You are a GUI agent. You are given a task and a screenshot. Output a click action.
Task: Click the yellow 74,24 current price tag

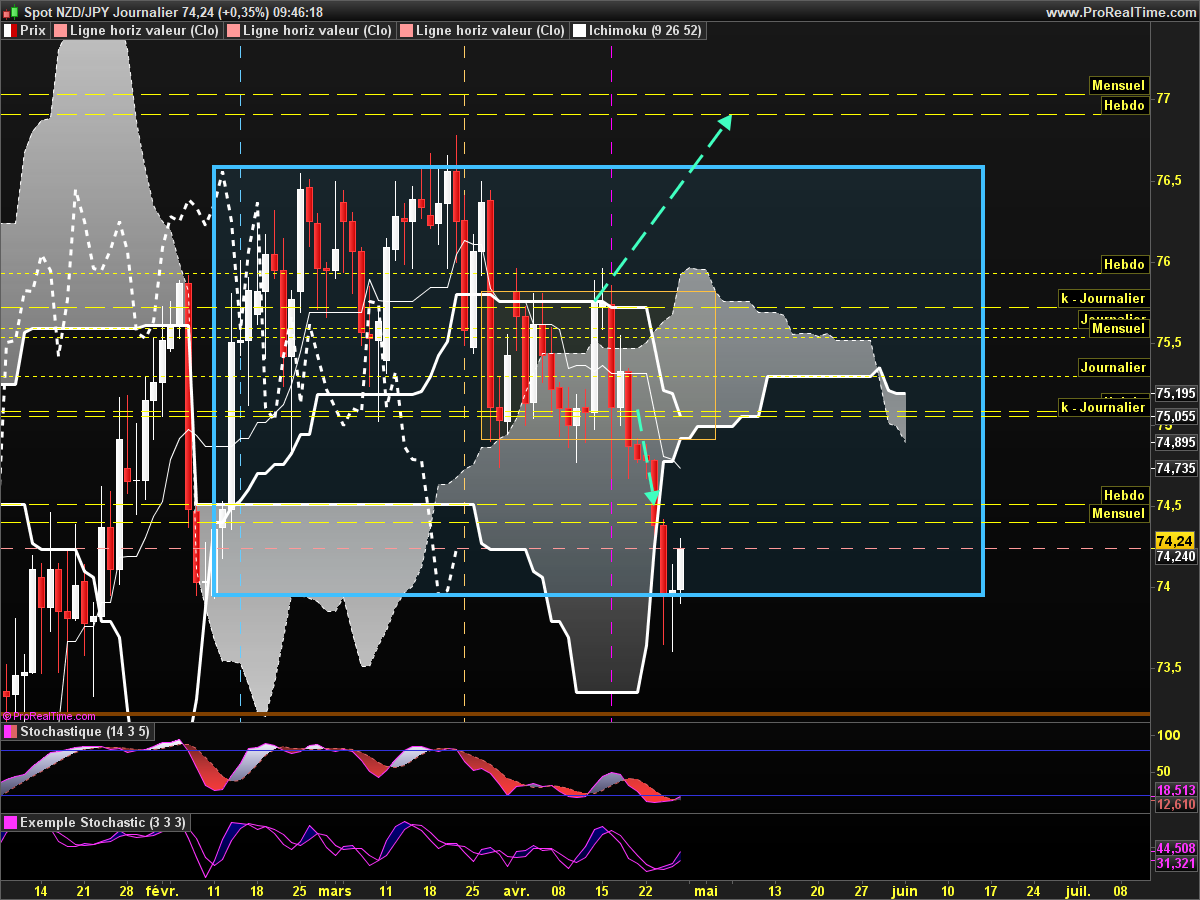pos(1175,540)
